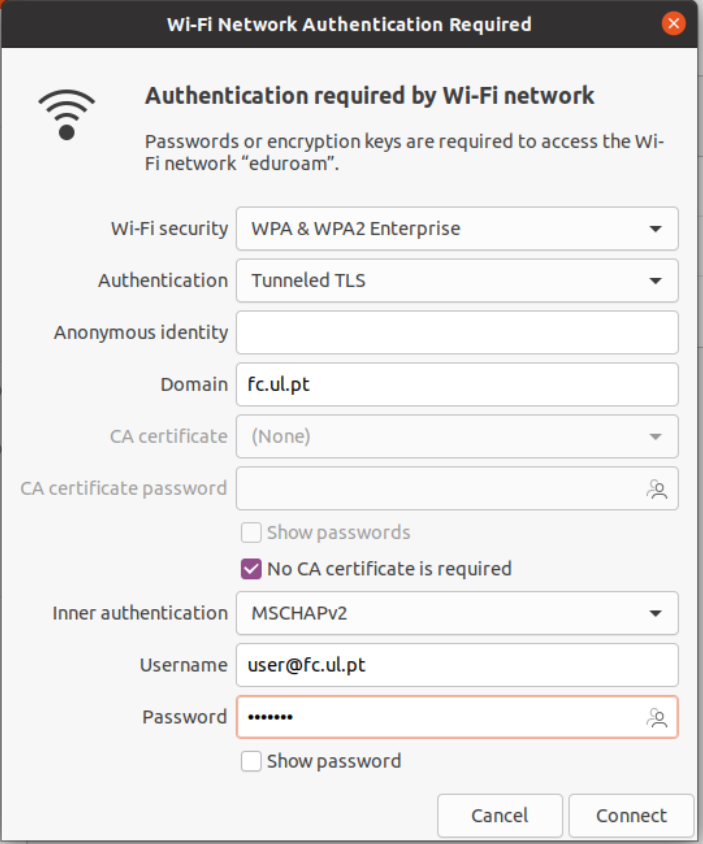
Task: Enable the Show password checkbox
Action: coord(252,762)
